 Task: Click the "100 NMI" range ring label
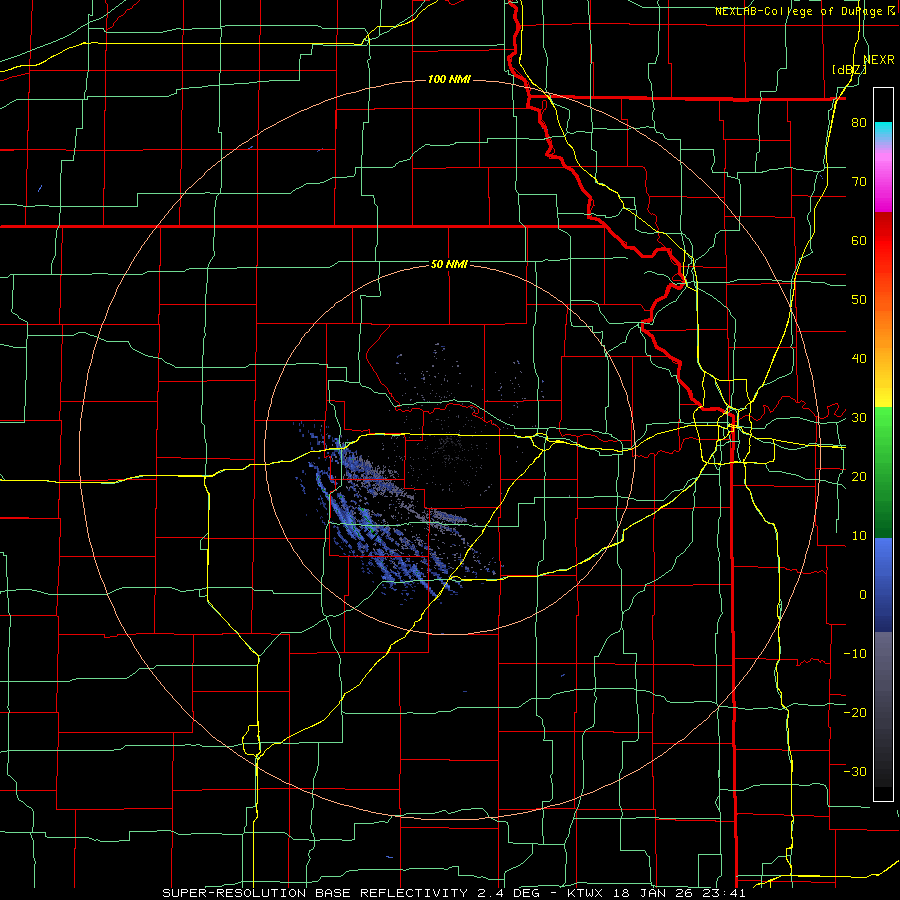click(449, 79)
